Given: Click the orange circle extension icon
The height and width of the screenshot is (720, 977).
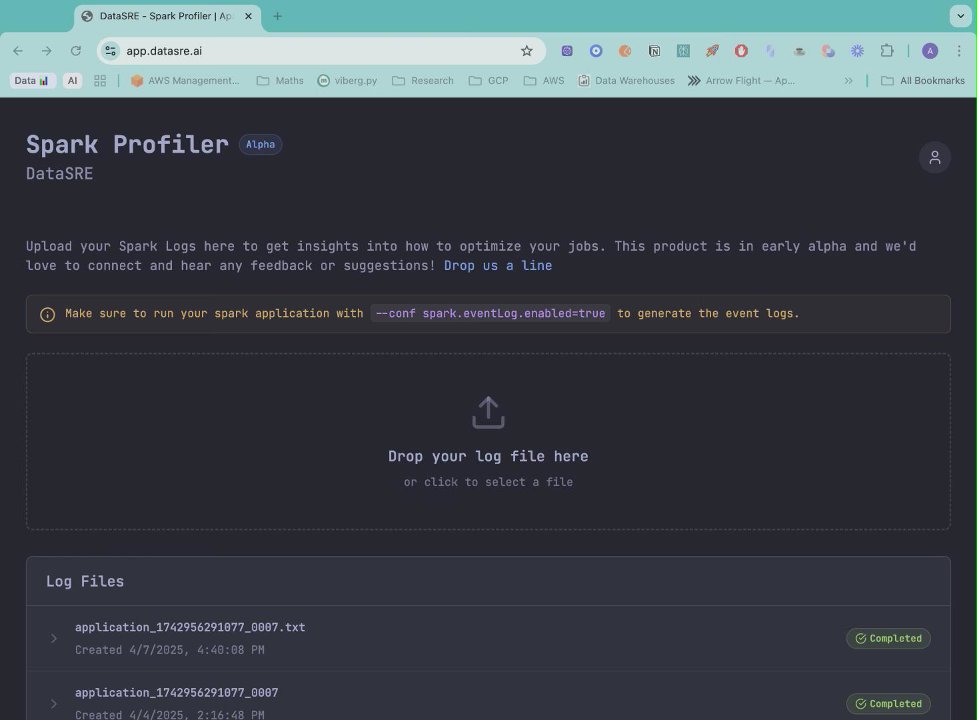Looking at the screenshot, I should pos(625,51).
